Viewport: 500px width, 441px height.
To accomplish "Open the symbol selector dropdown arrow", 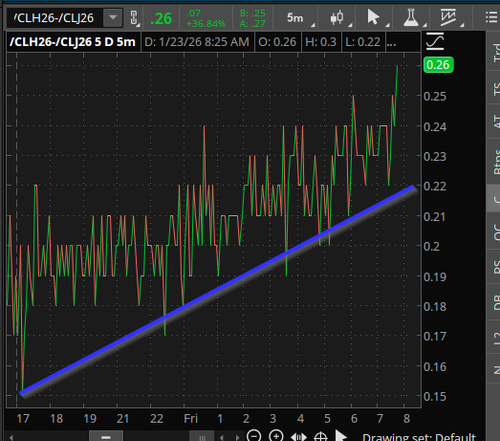I will tap(113, 18).
